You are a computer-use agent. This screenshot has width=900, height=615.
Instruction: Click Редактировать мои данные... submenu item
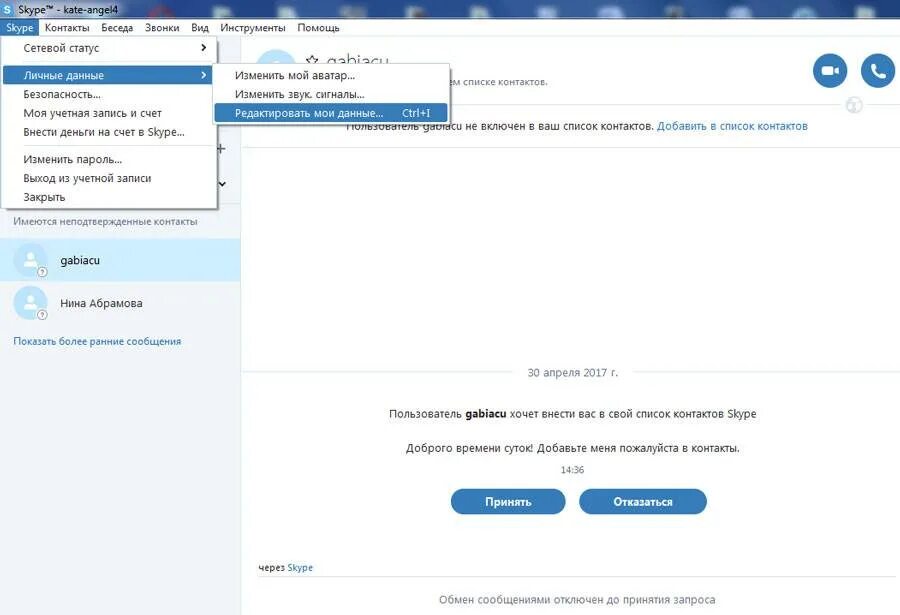331,113
